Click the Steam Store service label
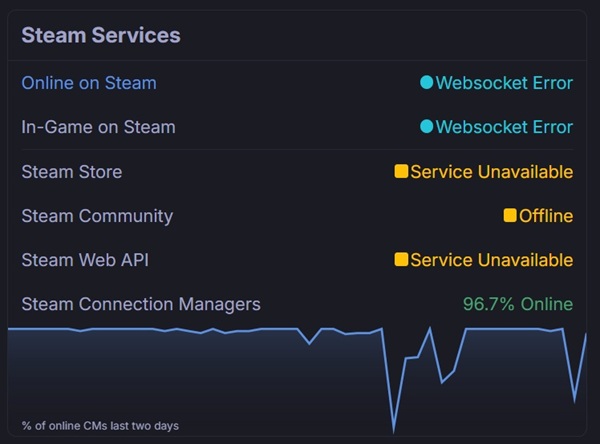The width and height of the screenshot is (600, 444). (x=72, y=172)
